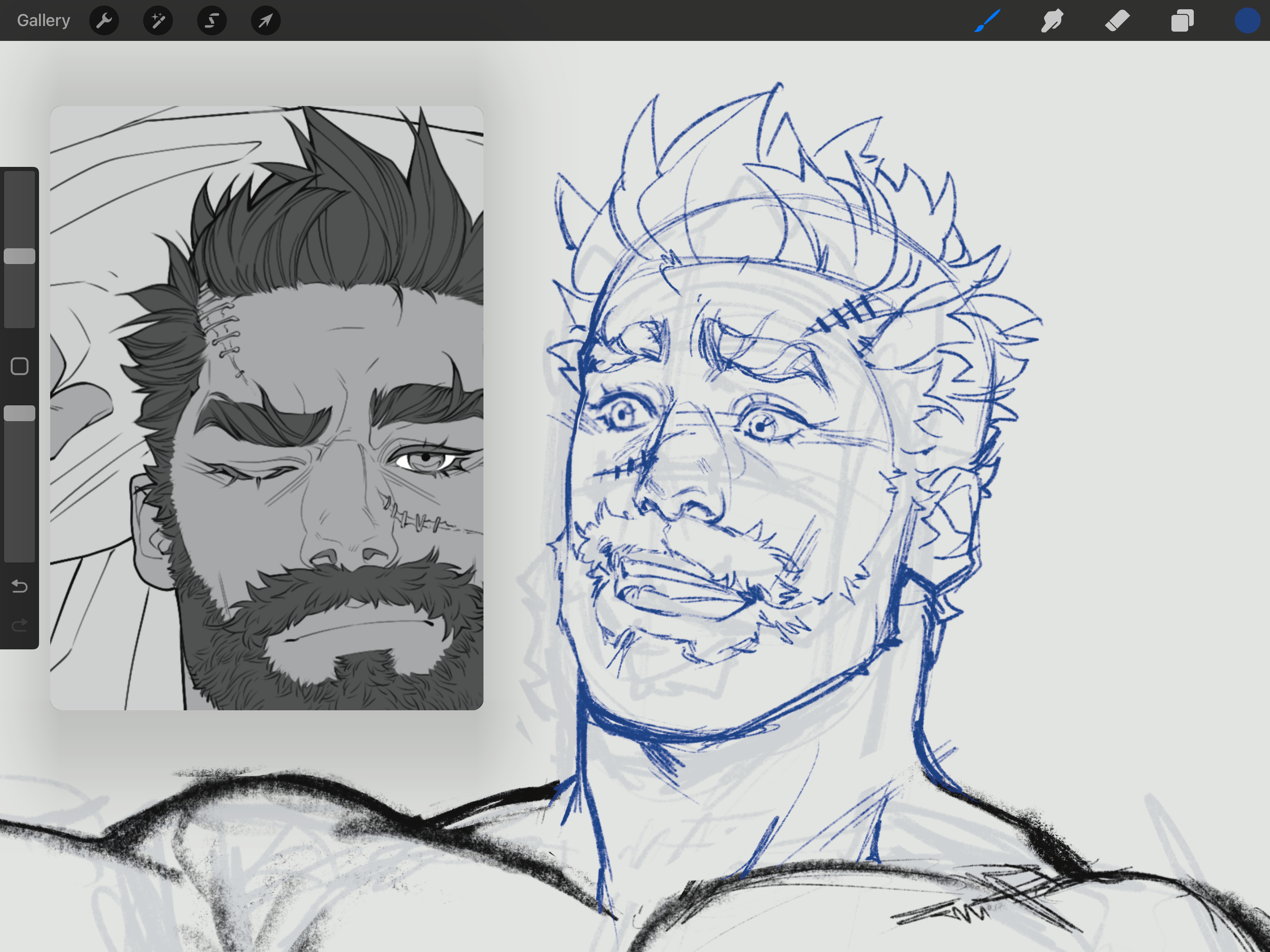Activate the Transform arrow tool

tap(266, 20)
